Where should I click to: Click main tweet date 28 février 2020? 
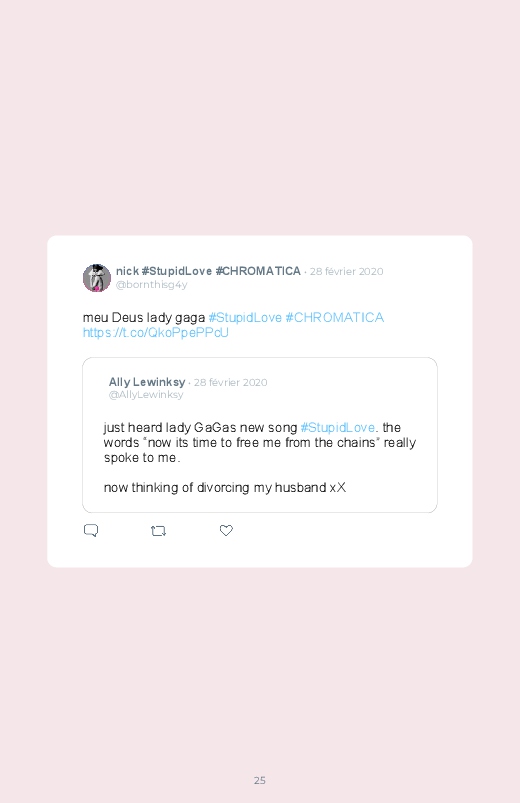point(346,271)
